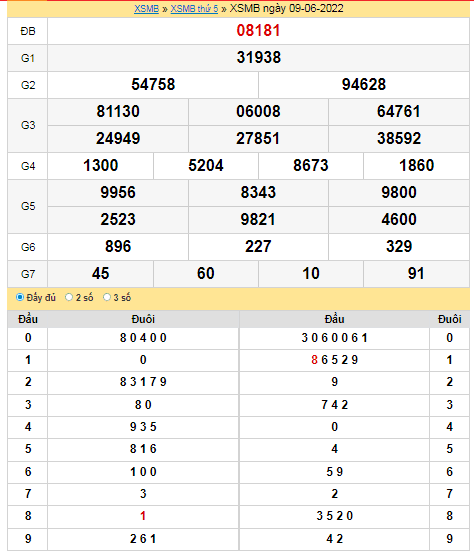Open the XSMB thứ 5 link
Screen dimensions: 474x557
[x=194, y=9]
